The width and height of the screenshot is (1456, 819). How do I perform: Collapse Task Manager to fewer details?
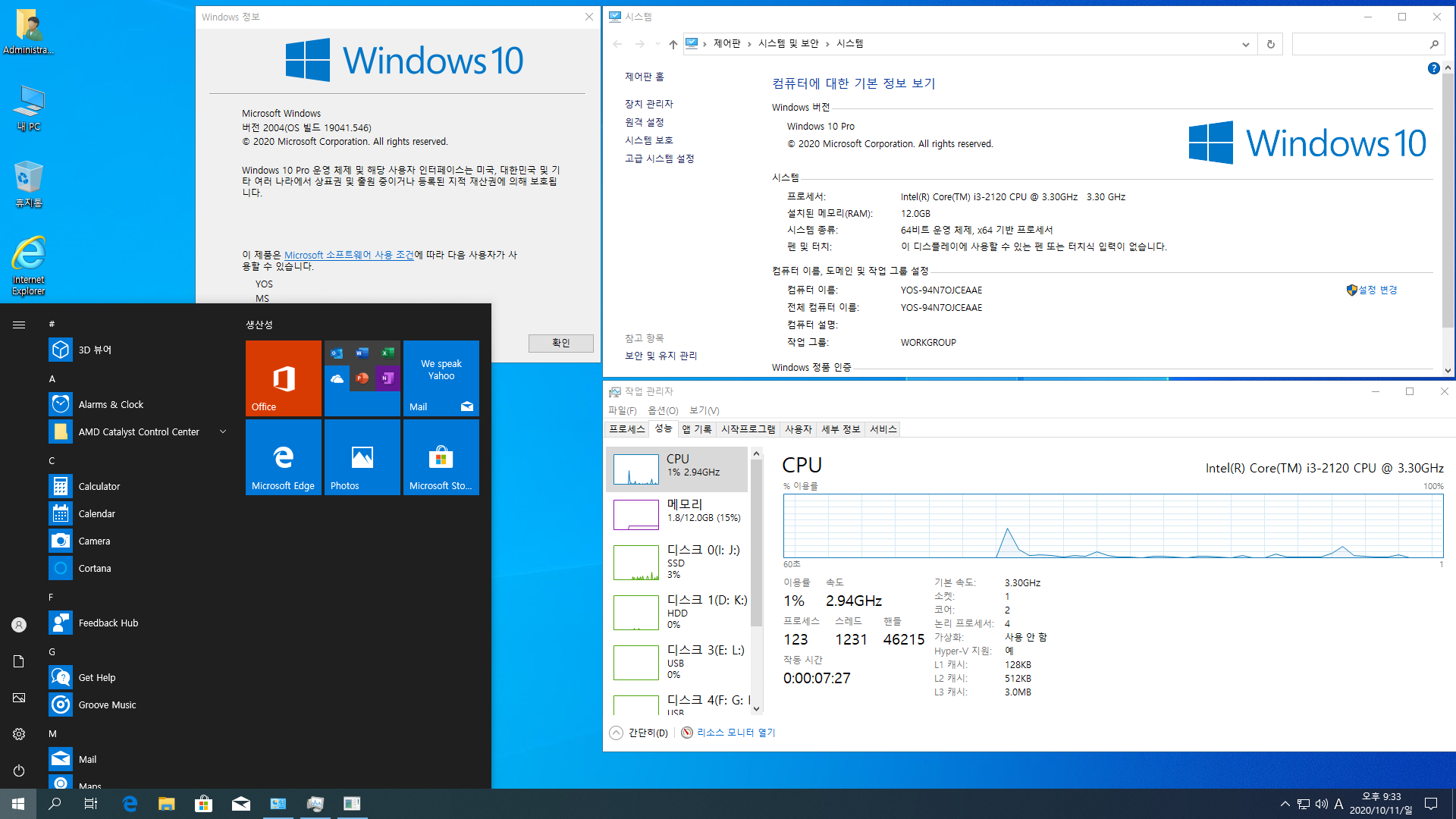pos(639,733)
